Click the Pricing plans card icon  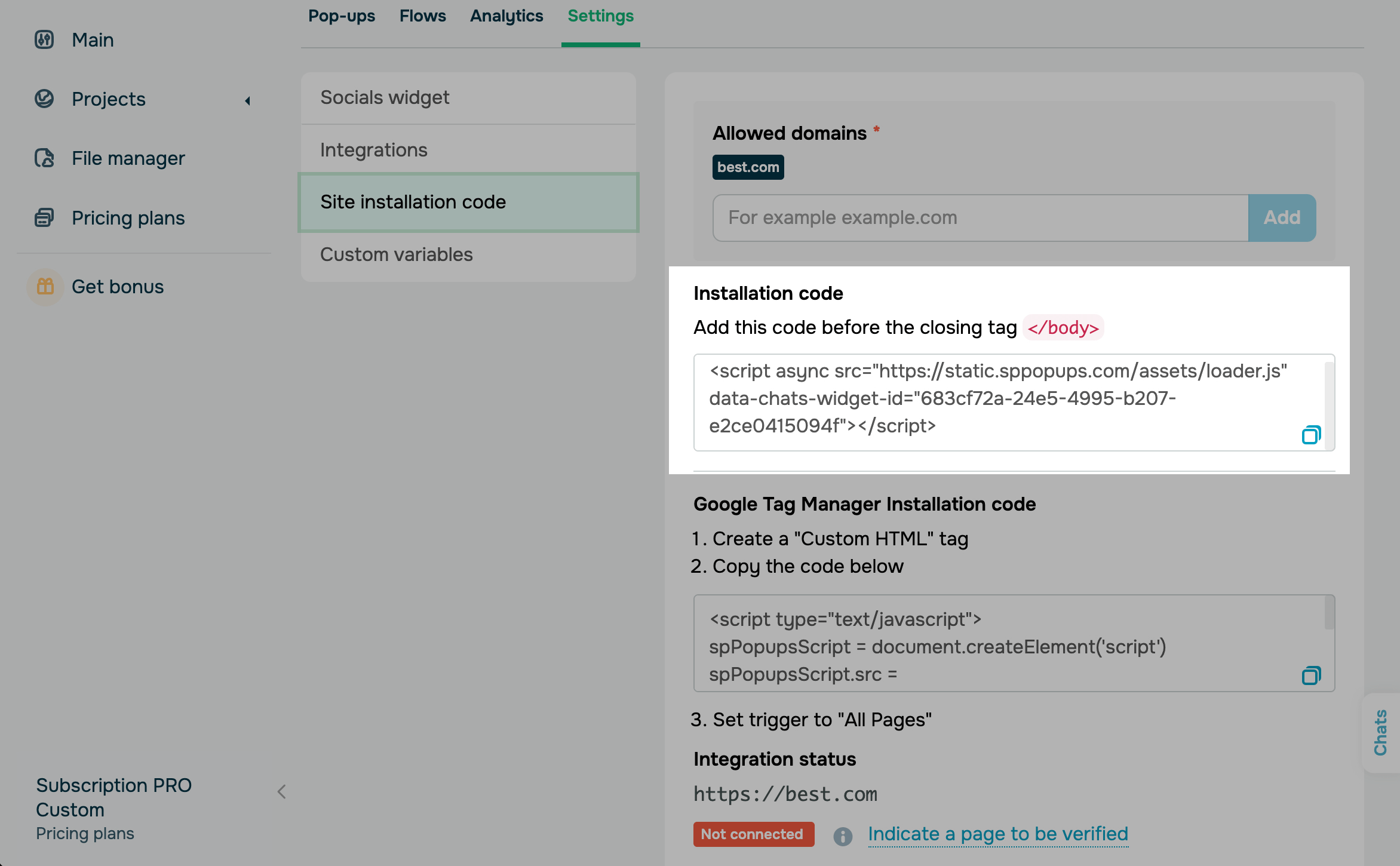point(44,217)
